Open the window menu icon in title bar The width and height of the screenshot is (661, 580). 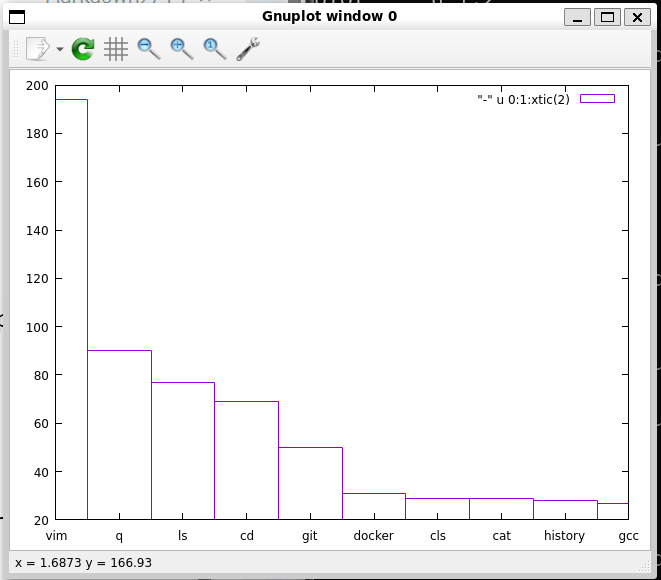coord(17,17)
